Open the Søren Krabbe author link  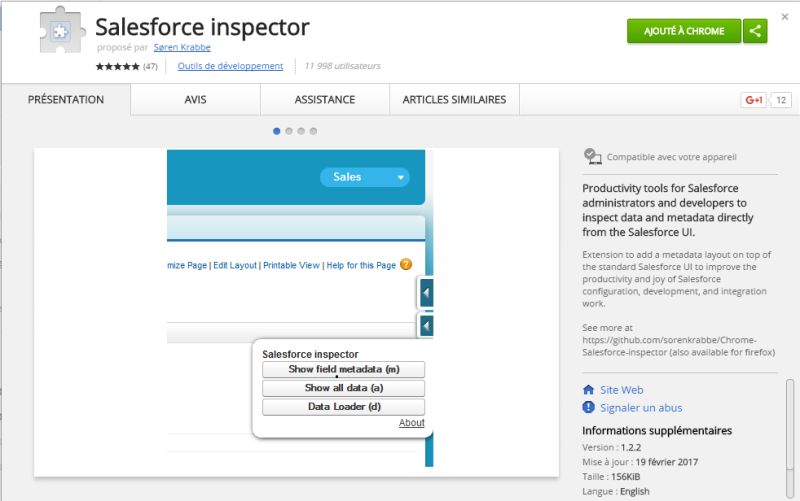coord(182,47)
